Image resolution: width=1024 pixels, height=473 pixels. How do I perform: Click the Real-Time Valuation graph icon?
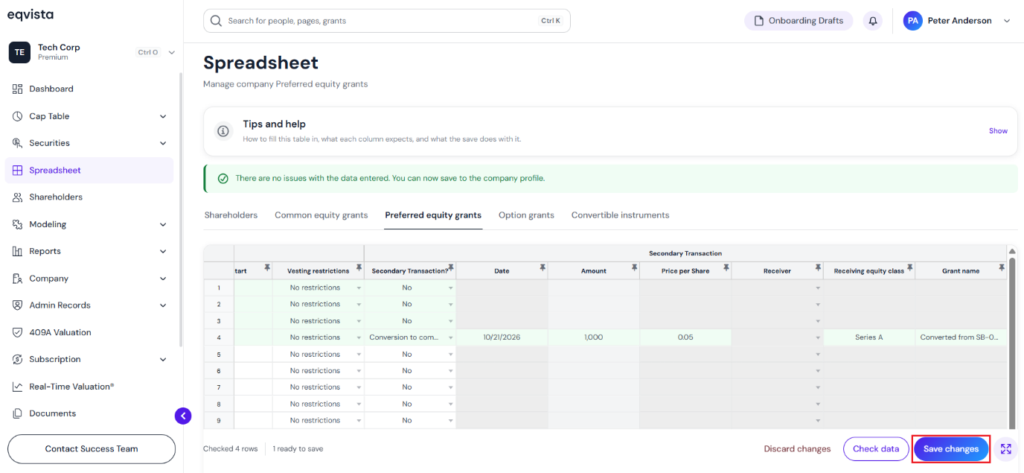tap(18, 387)
